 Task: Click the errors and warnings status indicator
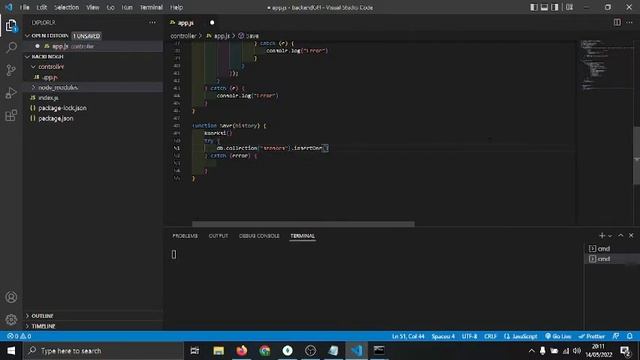pyautogui.click(x=19, y=336)
